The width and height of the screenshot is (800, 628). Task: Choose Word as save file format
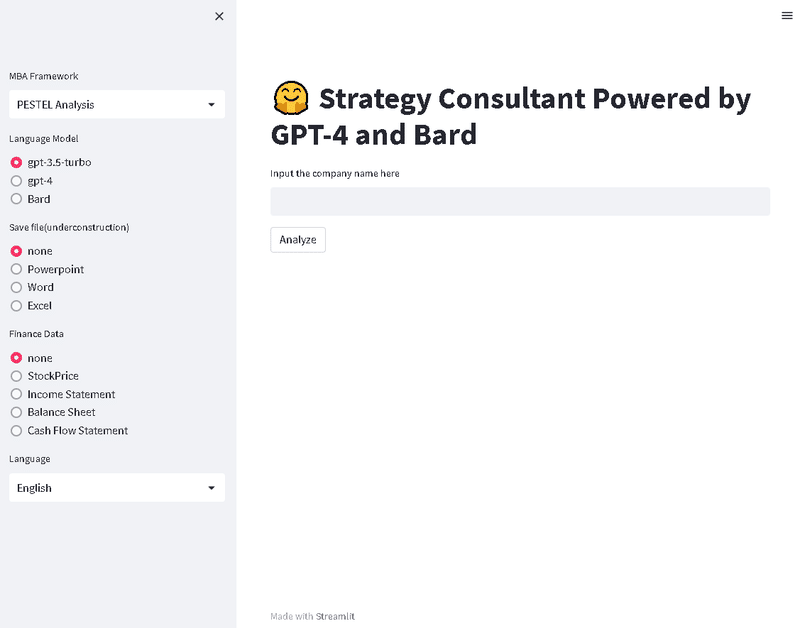(32, 287)
